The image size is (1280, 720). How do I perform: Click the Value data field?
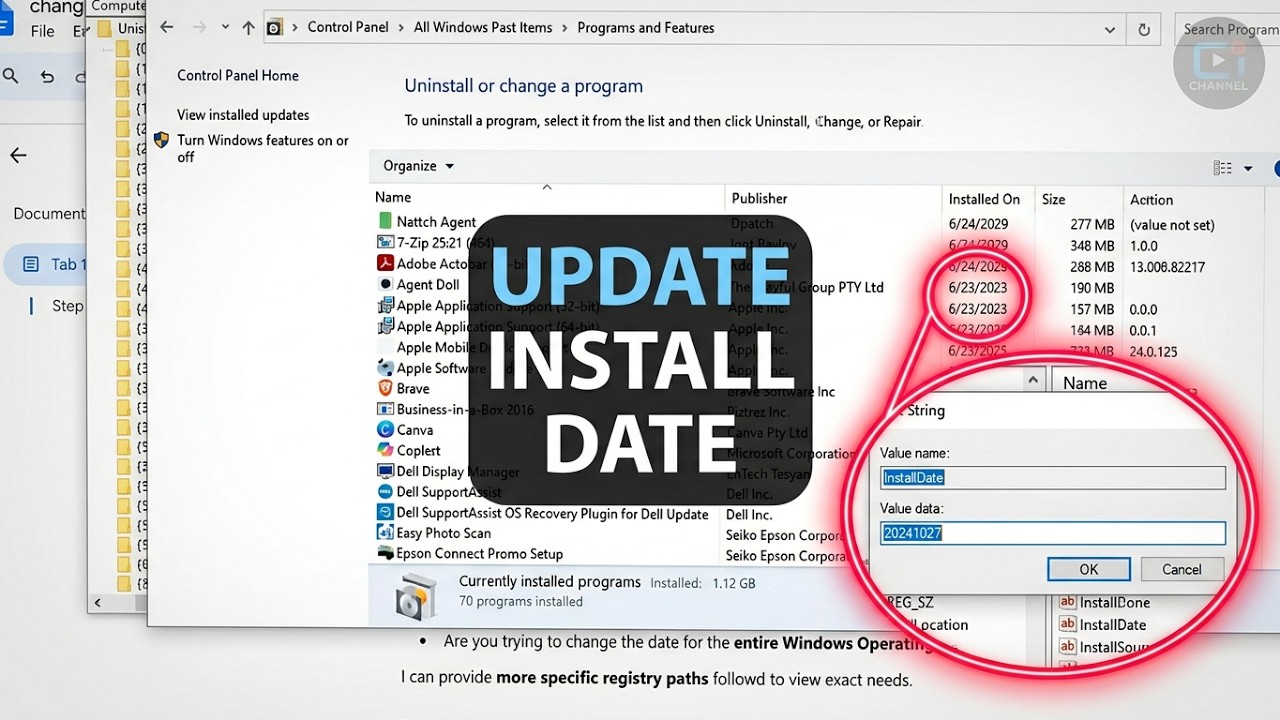(x=1052, y=533)
